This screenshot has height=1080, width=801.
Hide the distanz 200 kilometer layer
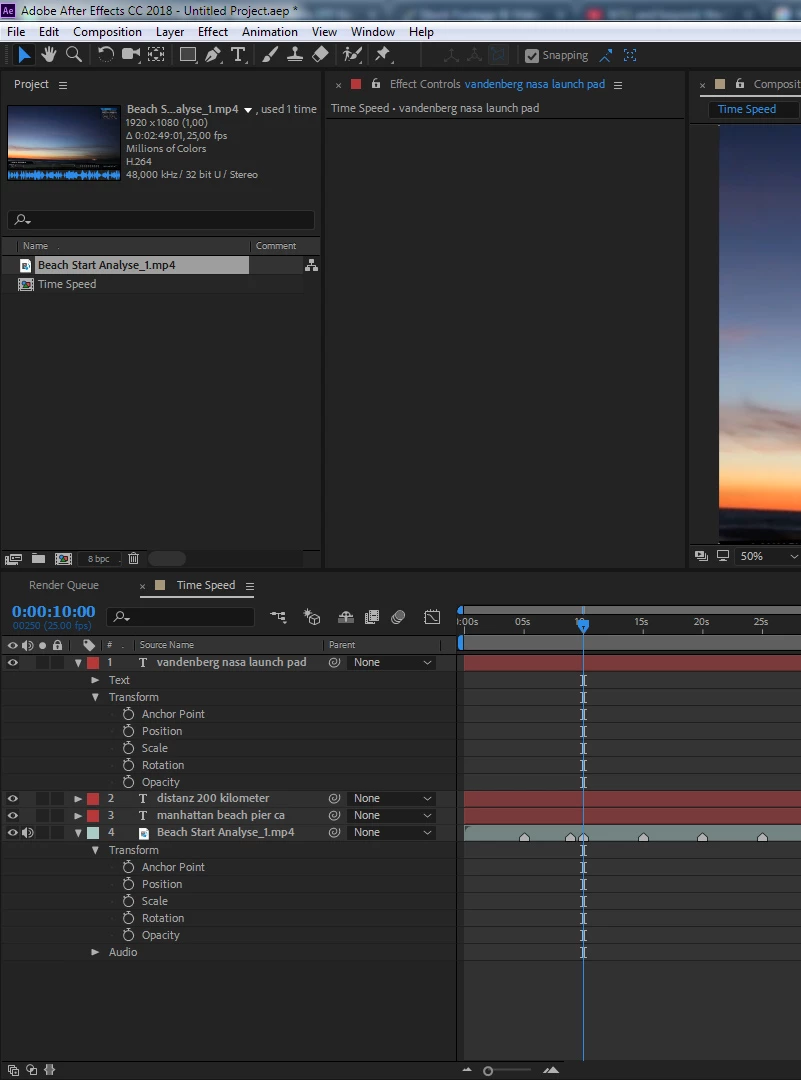(x=13, y=799)
